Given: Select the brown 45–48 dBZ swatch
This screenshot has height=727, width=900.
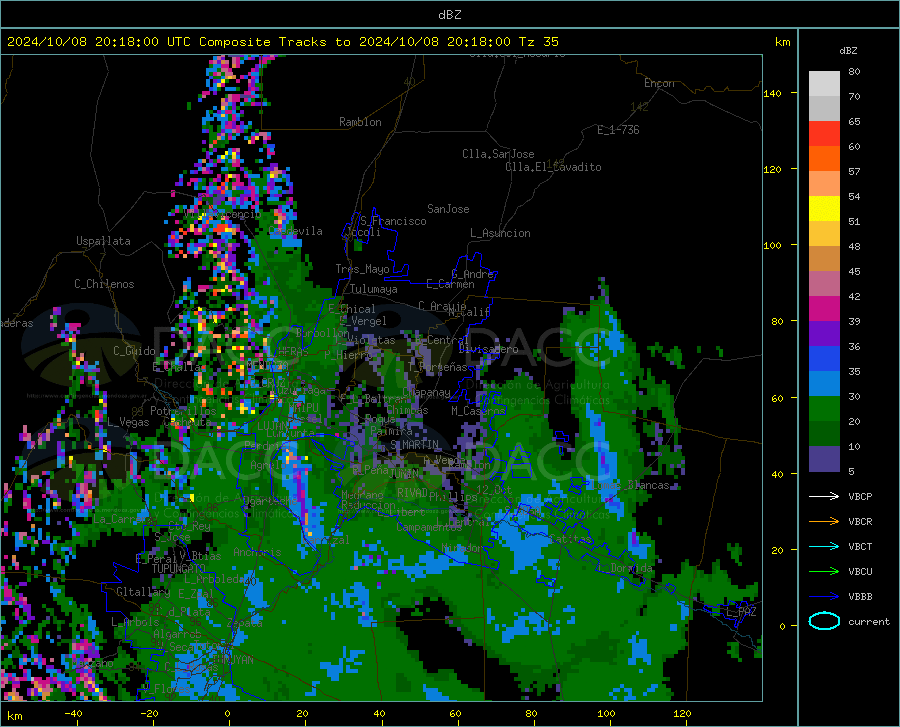Looking at the screenshot, I should (824, 259).
